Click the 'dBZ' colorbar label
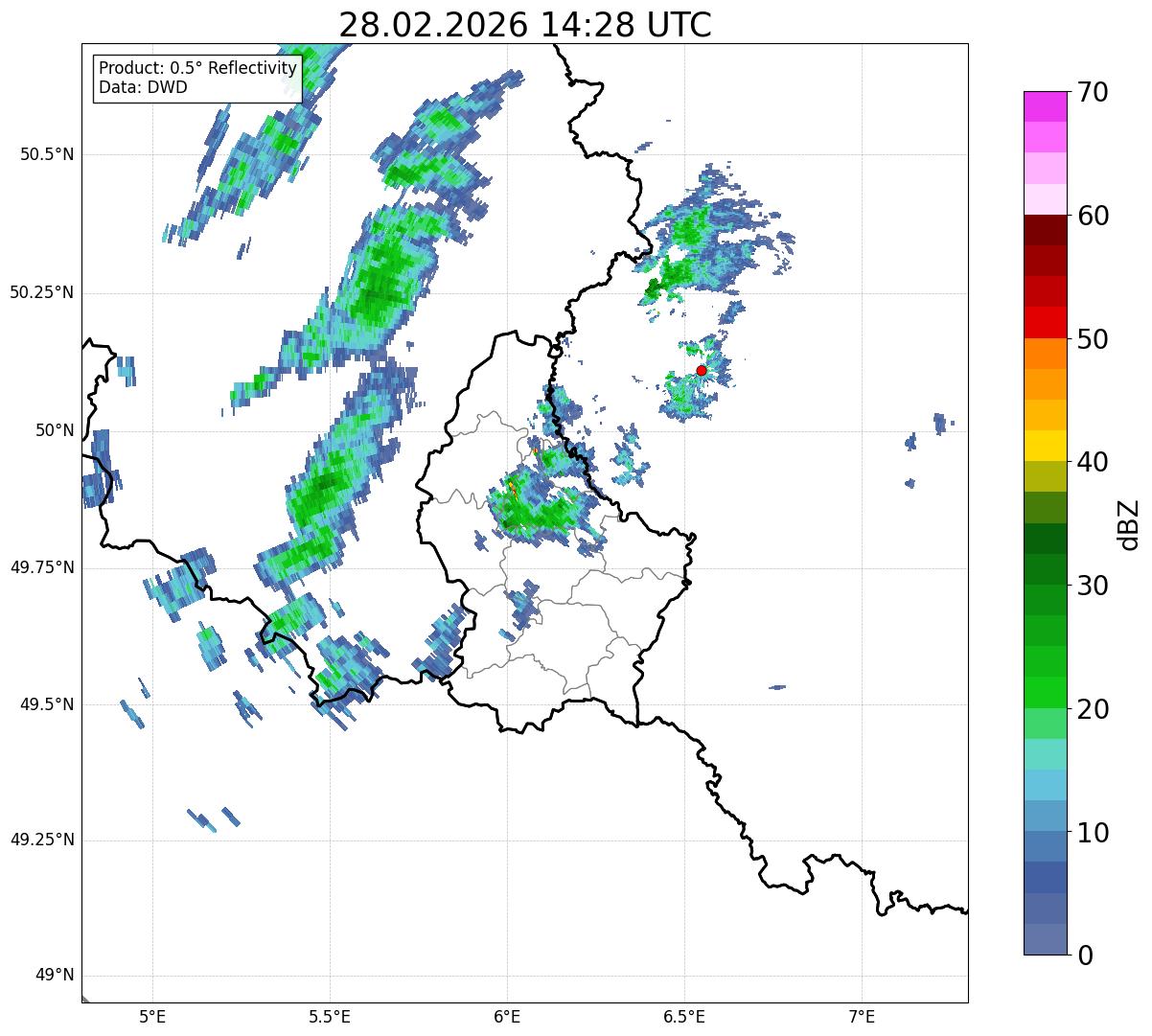 1129,523
